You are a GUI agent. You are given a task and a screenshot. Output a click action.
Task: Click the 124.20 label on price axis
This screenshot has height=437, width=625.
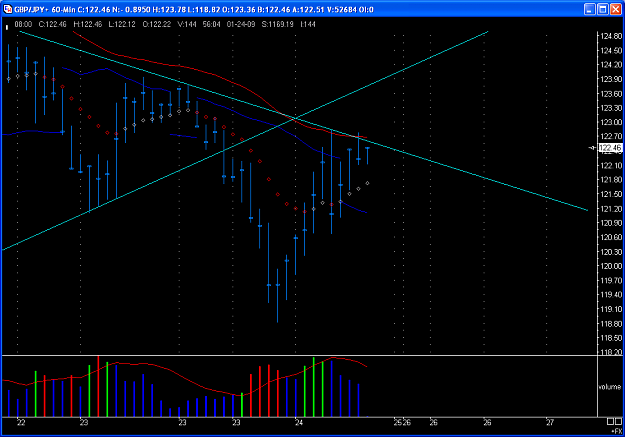[611, 65]
